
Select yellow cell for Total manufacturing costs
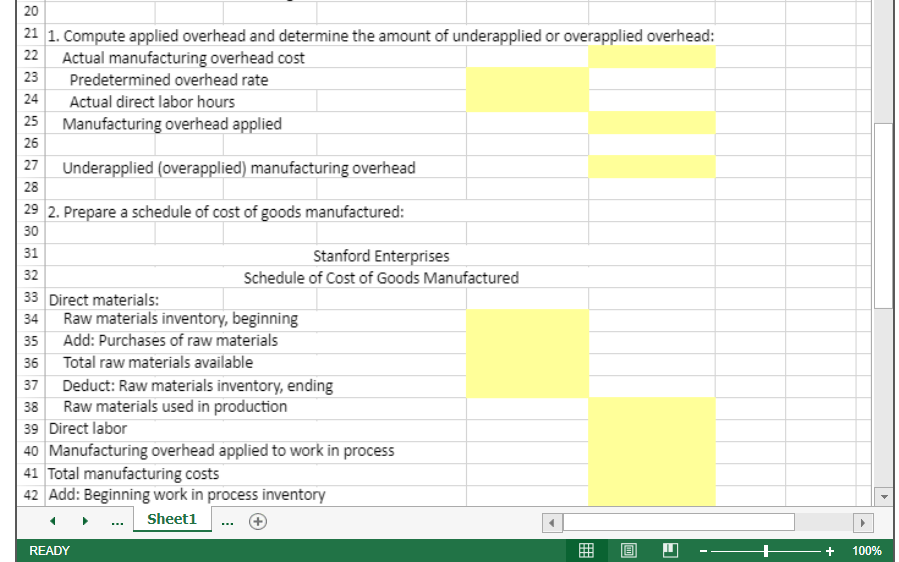point(652,475)
